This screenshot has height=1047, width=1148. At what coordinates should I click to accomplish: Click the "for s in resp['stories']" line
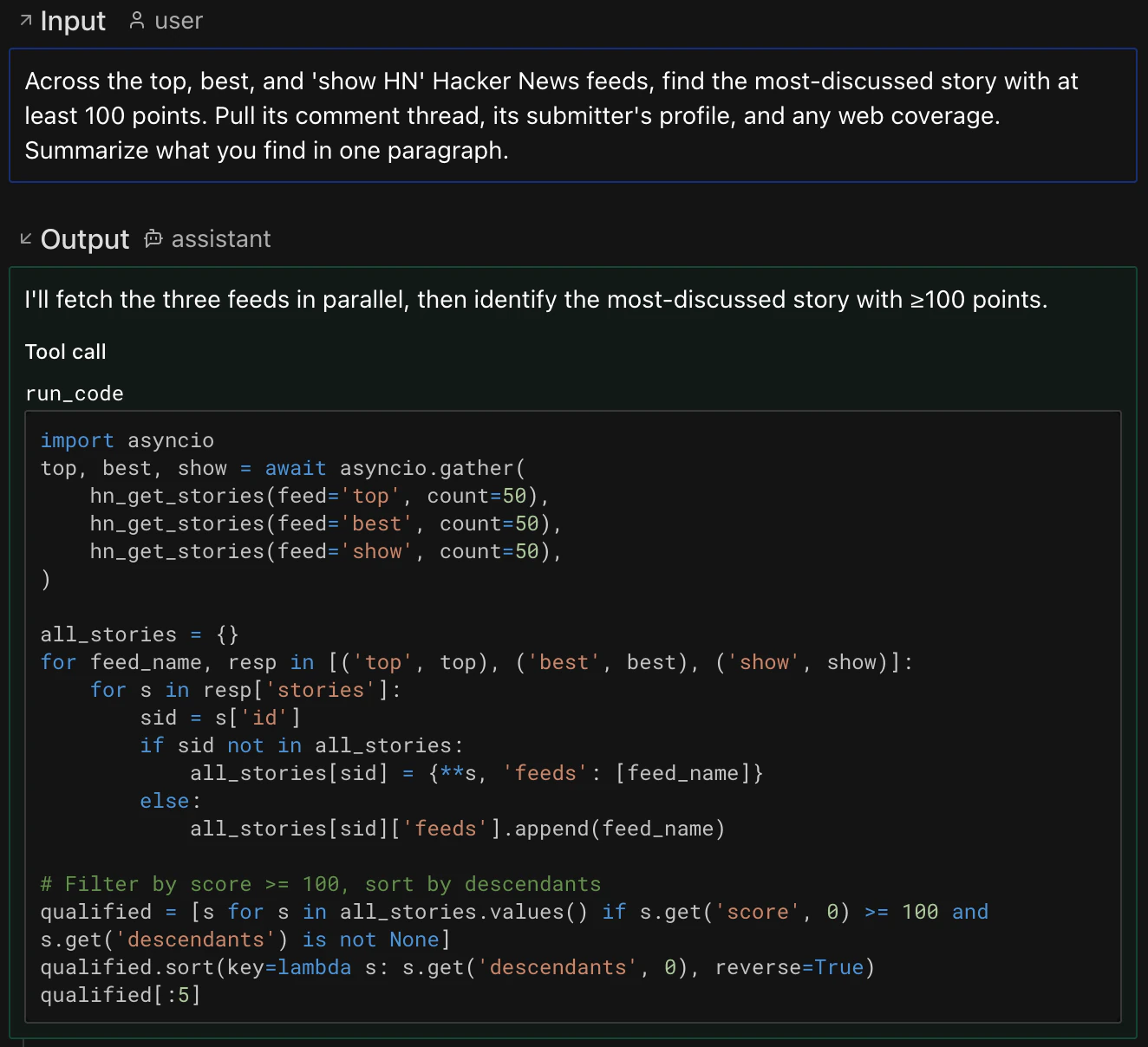click(x=245, y=690)
